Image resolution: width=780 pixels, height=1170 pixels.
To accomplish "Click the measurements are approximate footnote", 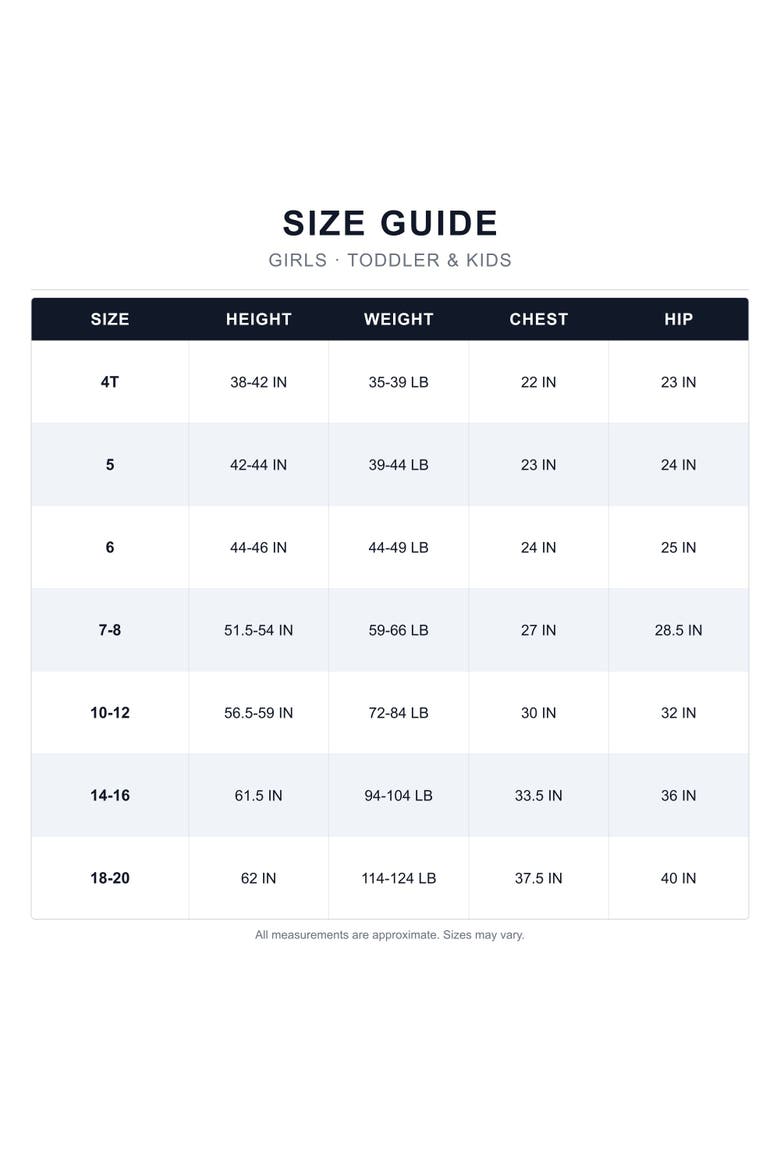I will [390, 935].
